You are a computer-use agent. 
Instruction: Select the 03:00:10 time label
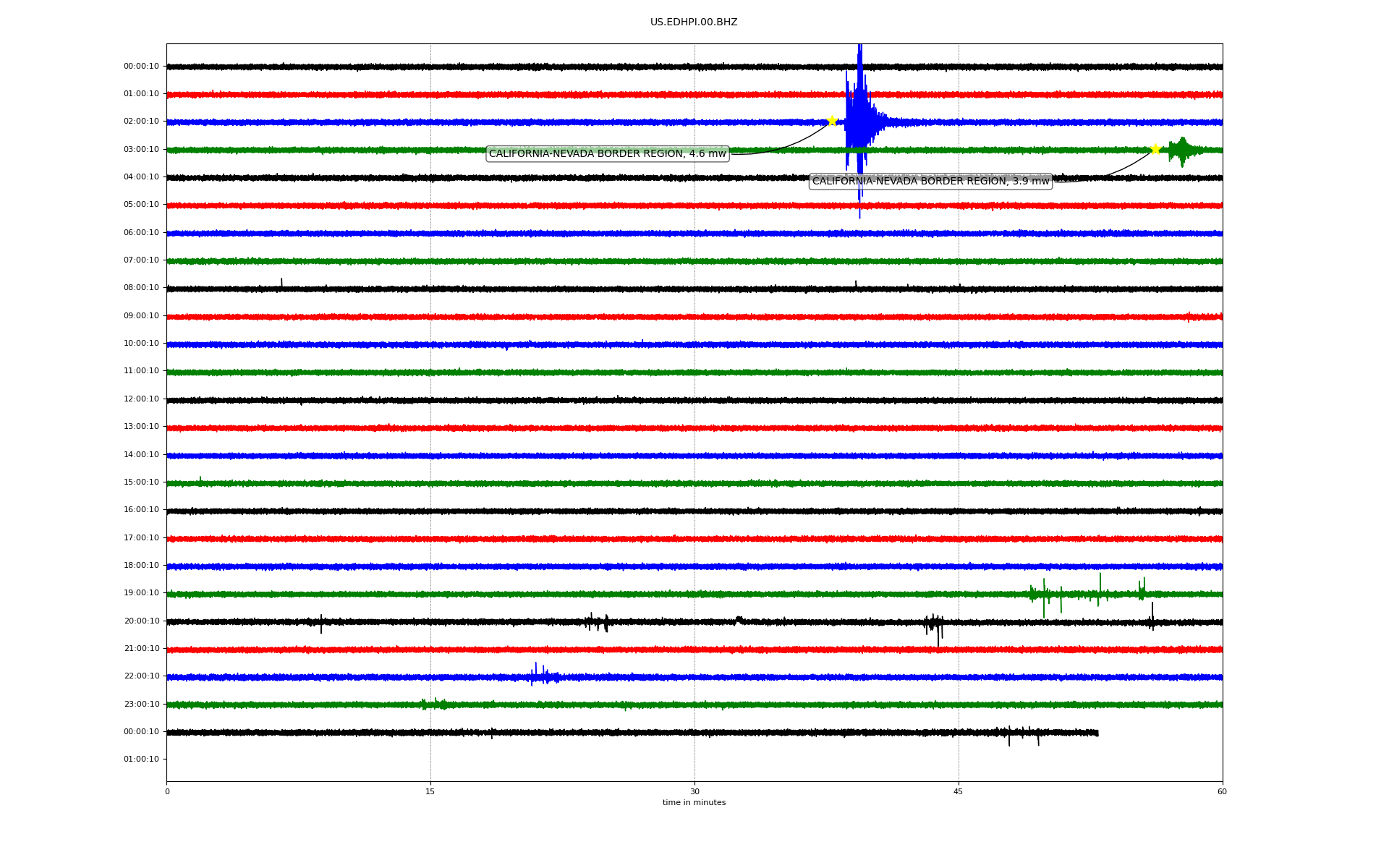coord(141,150)
